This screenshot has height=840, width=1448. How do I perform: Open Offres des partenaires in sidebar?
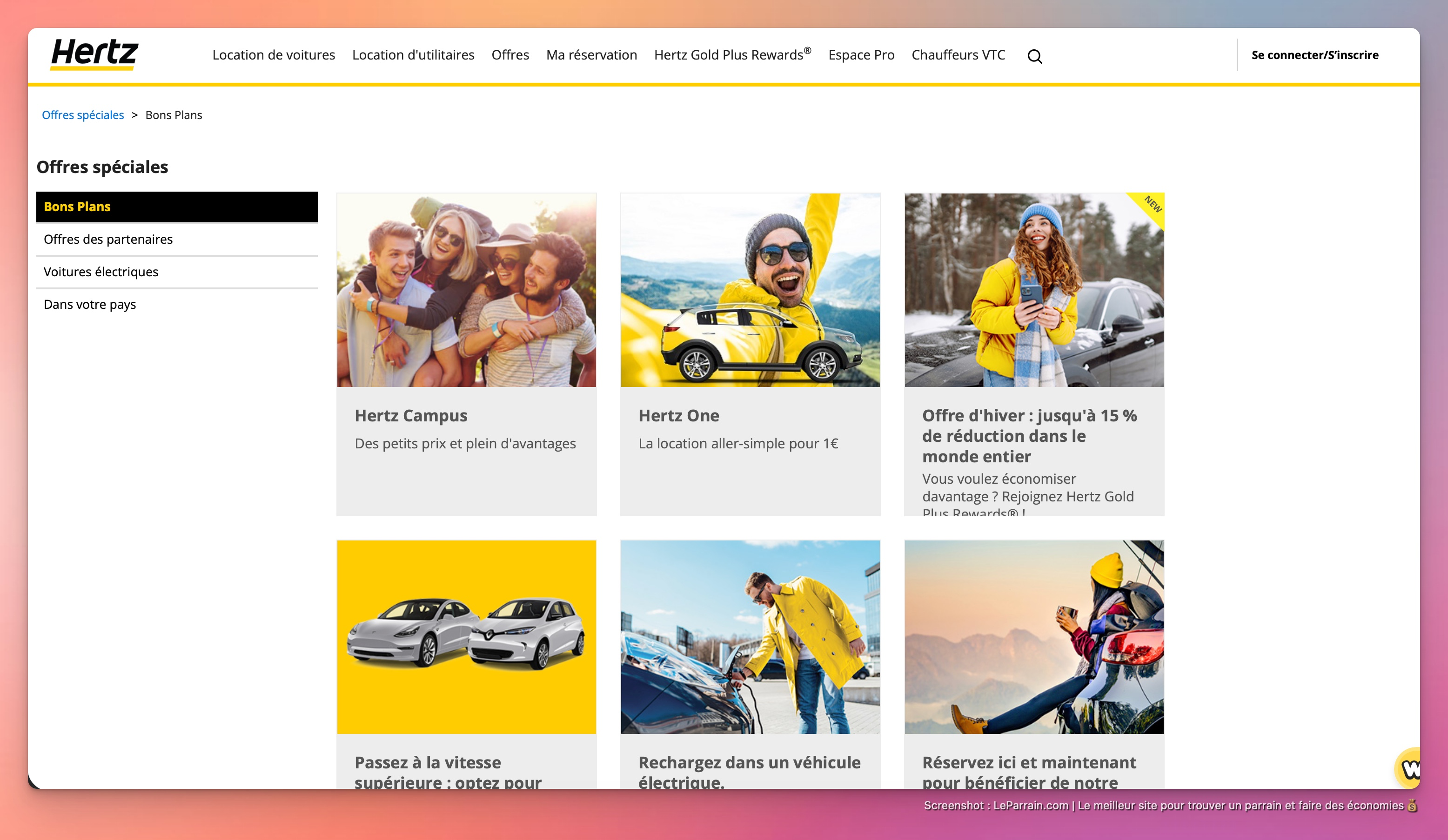(108, 240)
